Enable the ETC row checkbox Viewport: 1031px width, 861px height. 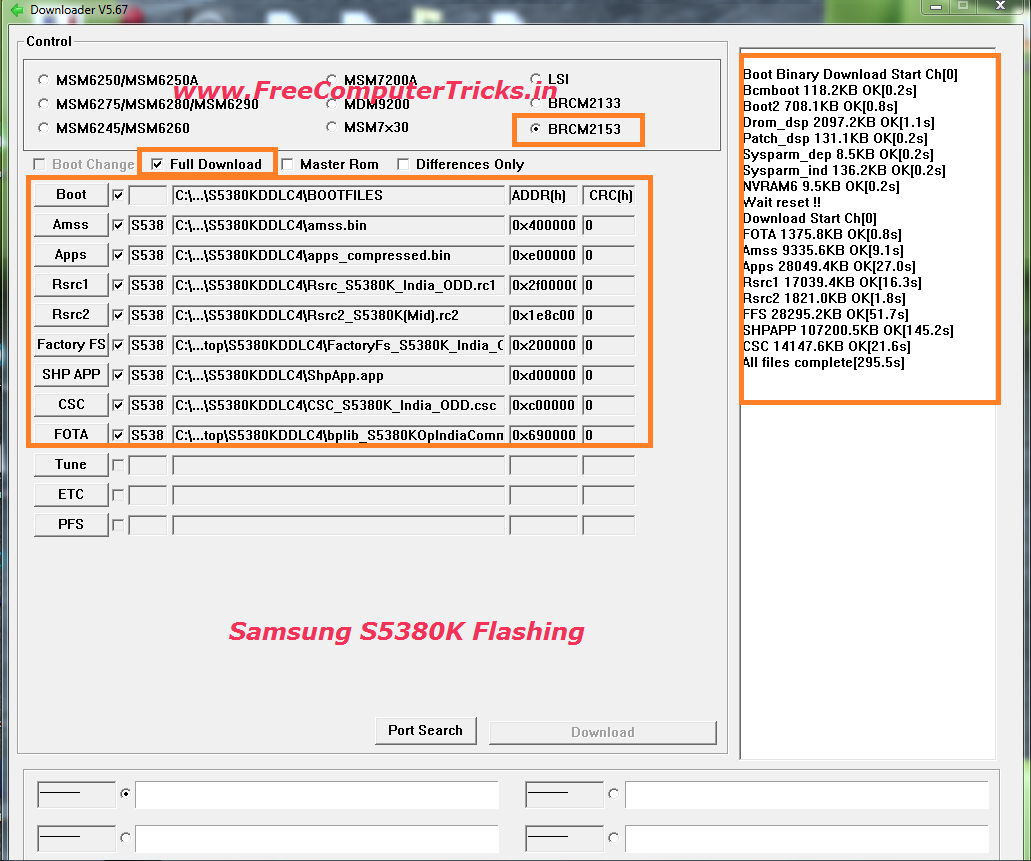(118, 495)
